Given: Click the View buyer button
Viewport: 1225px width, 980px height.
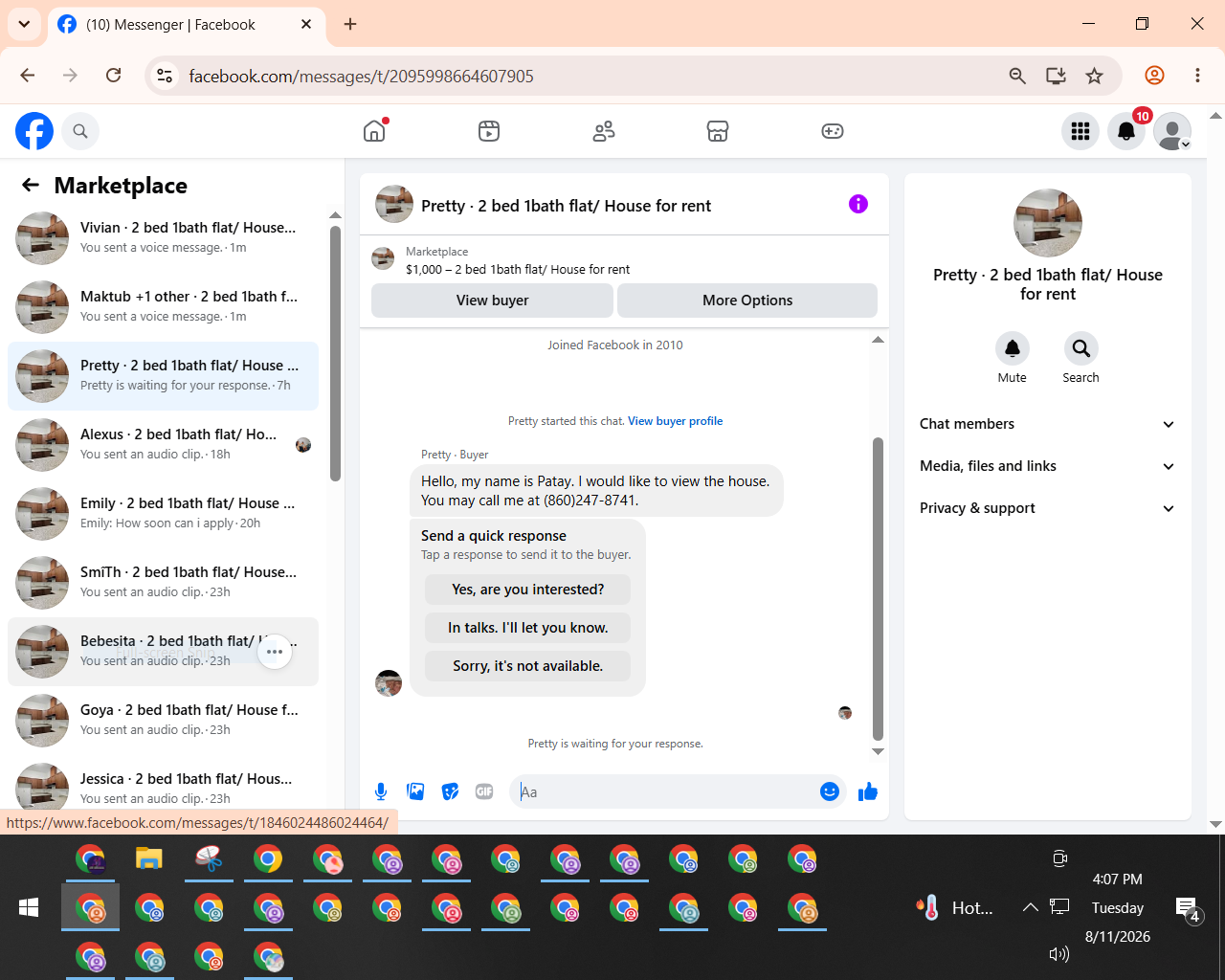Looking at the screenshot, I should (492, 301).
